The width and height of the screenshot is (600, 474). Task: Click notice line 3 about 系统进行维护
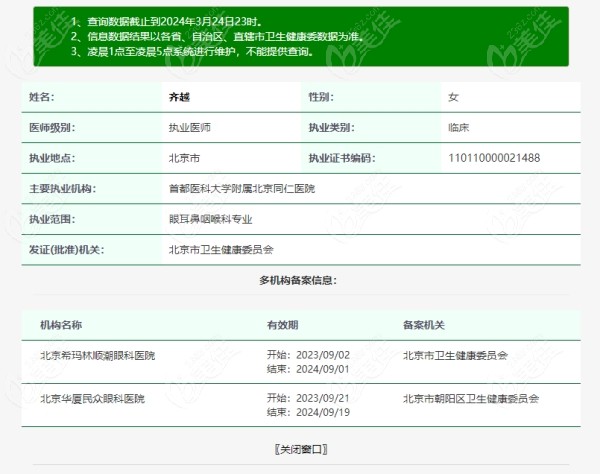(x=192, y=52)
